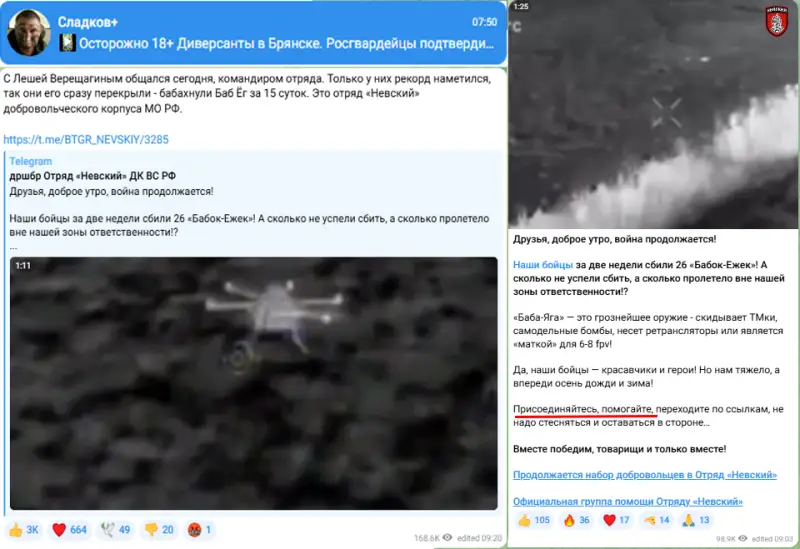Play the 1:25 thermal video on right
800x549 pixels.
pos(654,114)
